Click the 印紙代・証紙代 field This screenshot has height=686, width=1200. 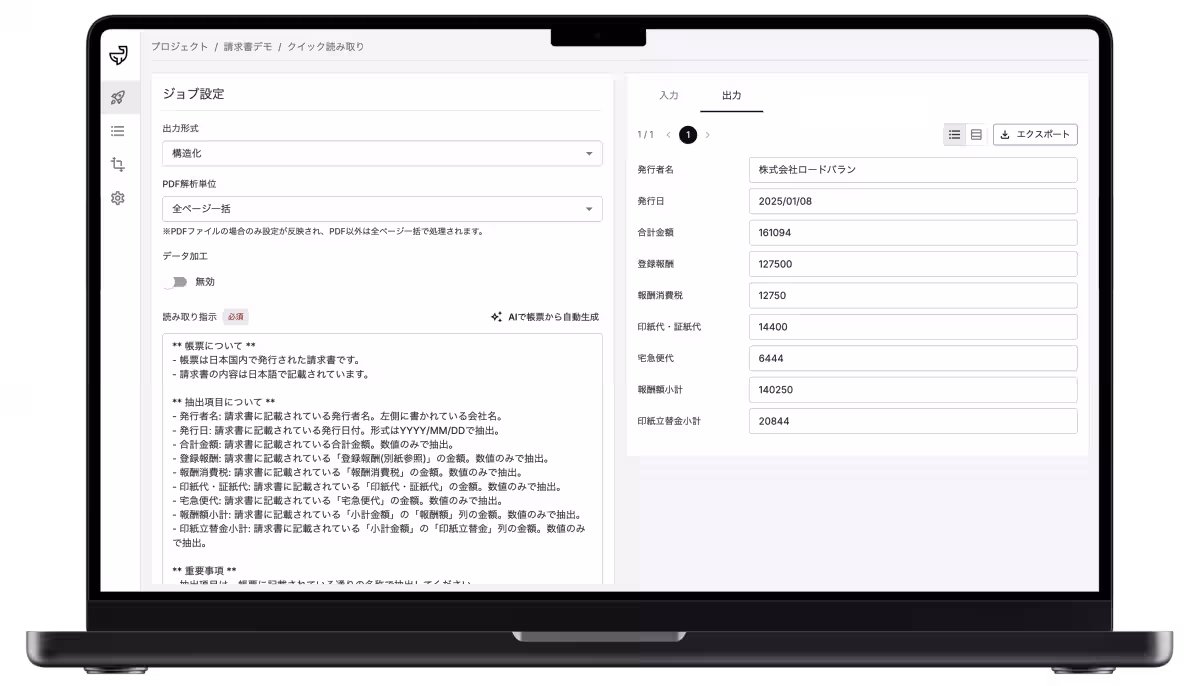click(x=913, y=327)
